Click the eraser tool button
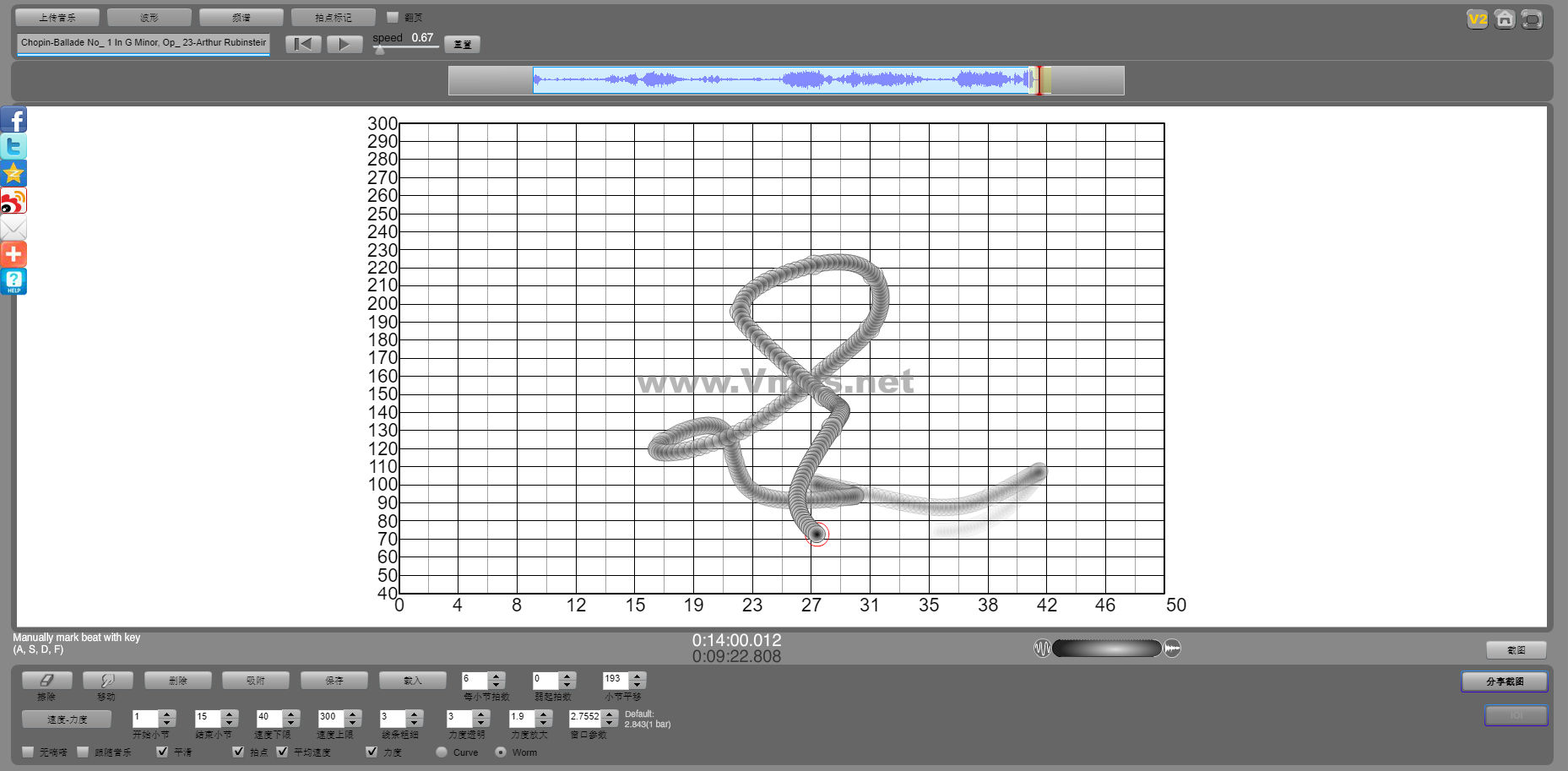Screen dimensions: 1568x771 coord(46,681)
